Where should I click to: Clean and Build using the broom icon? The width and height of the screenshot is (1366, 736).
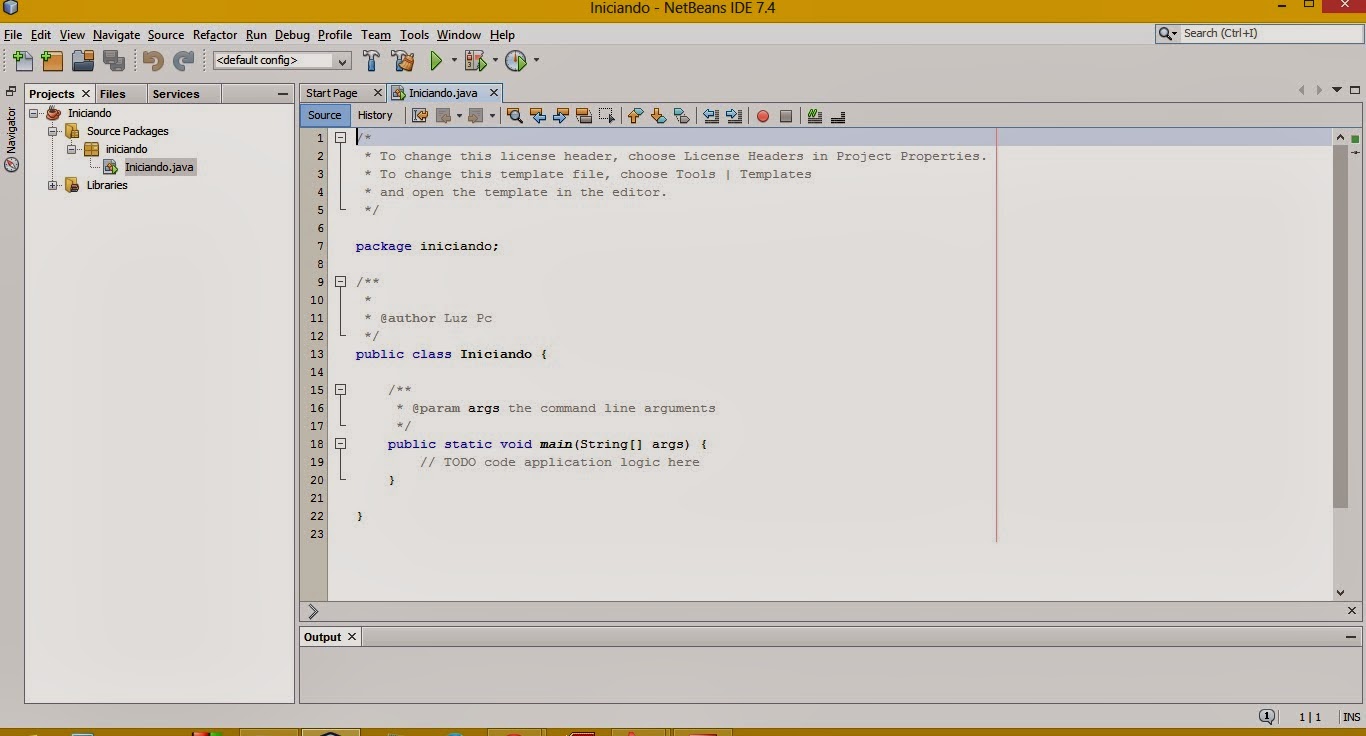tap(402, 60)
